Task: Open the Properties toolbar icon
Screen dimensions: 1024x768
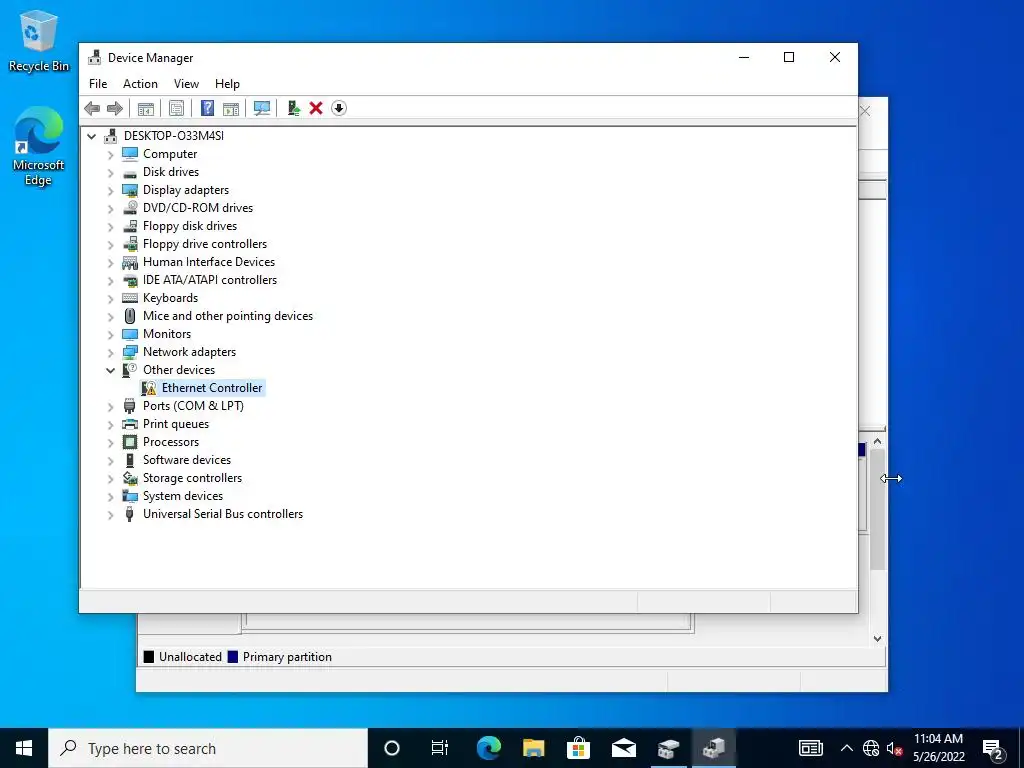Action: pyautogui.click(x=176, y=108)
